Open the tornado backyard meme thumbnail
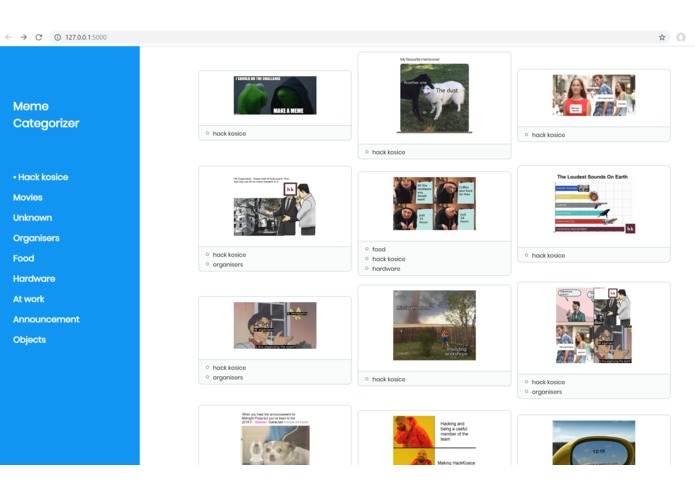The width and height of the screenshot is (695, 494). click(434, 325)
